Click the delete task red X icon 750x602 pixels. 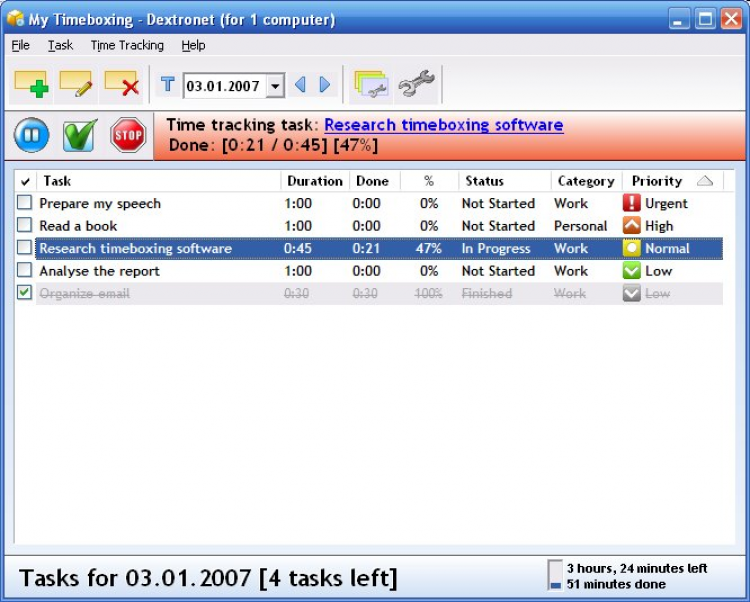[121, 84]
